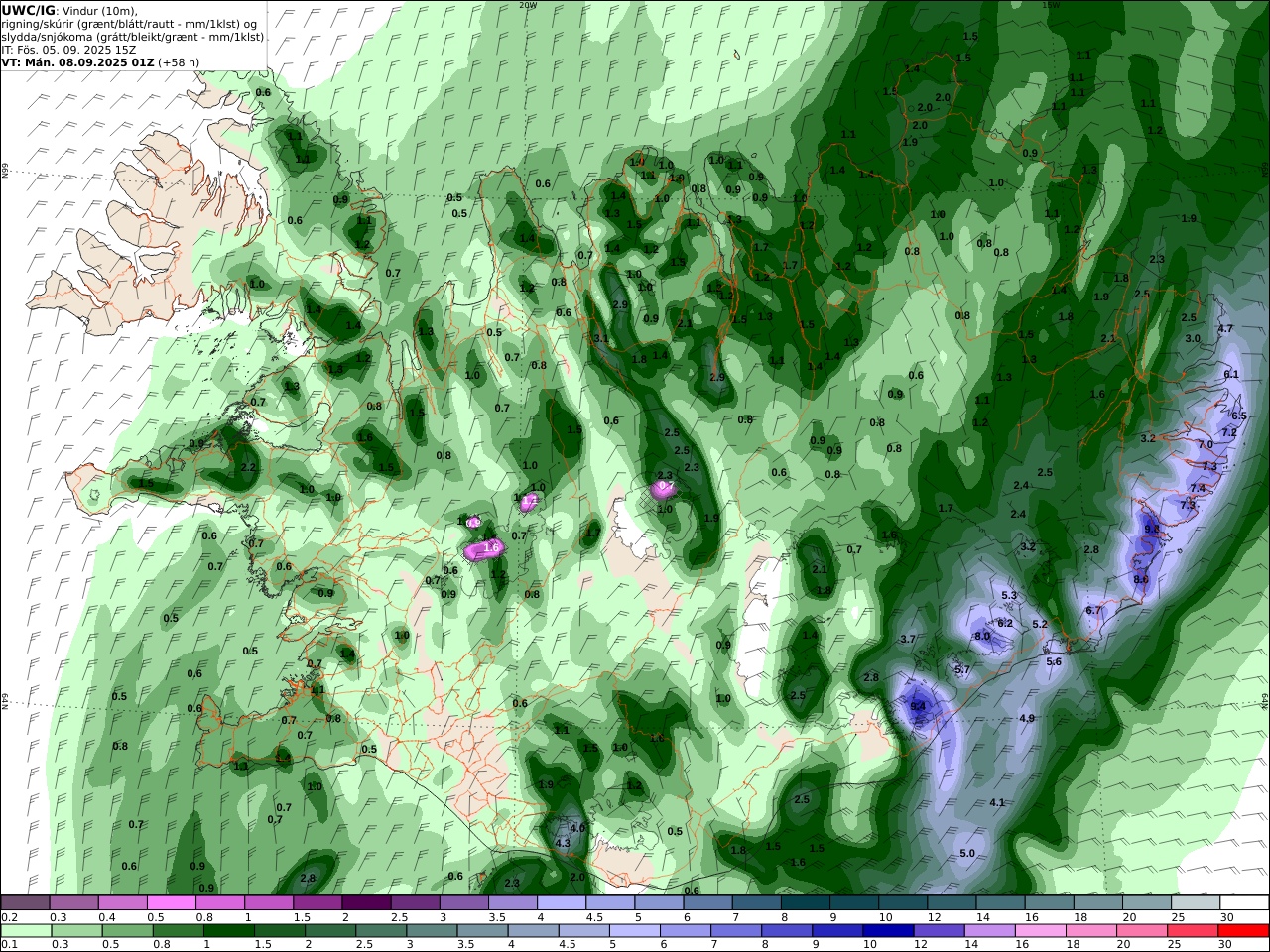The image size is (1270, 952).
Task: Click the 8.6 precipitation value on map
Action: pyautogui.click(x=1141, y=579)
